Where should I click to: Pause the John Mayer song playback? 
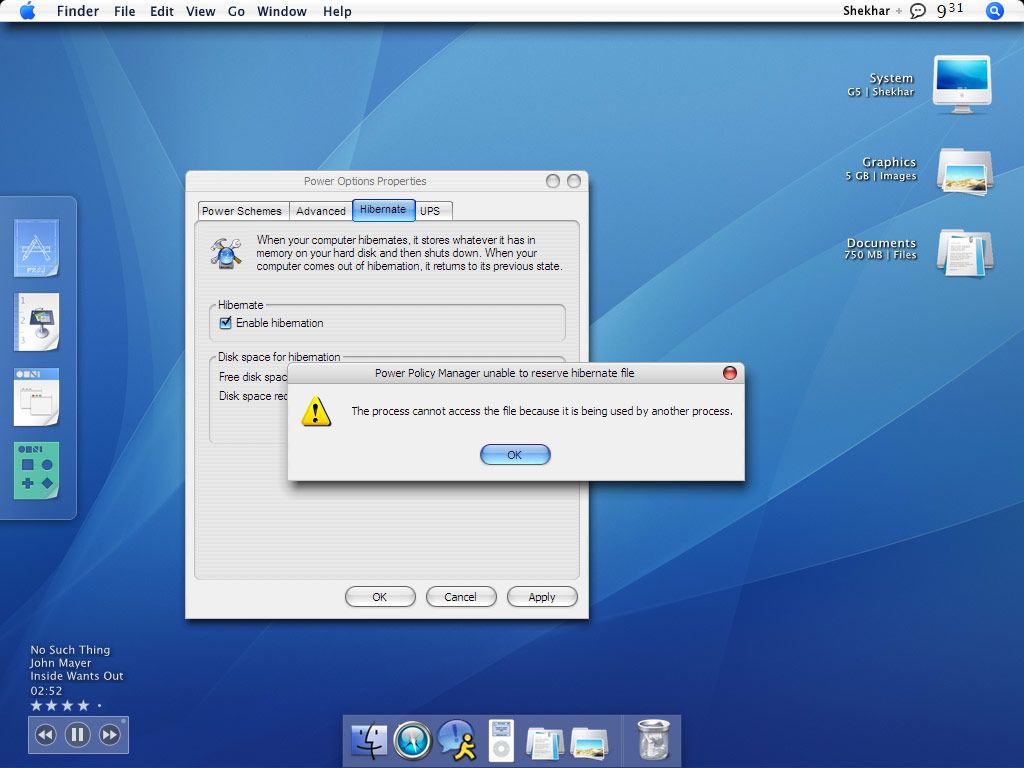77,734
